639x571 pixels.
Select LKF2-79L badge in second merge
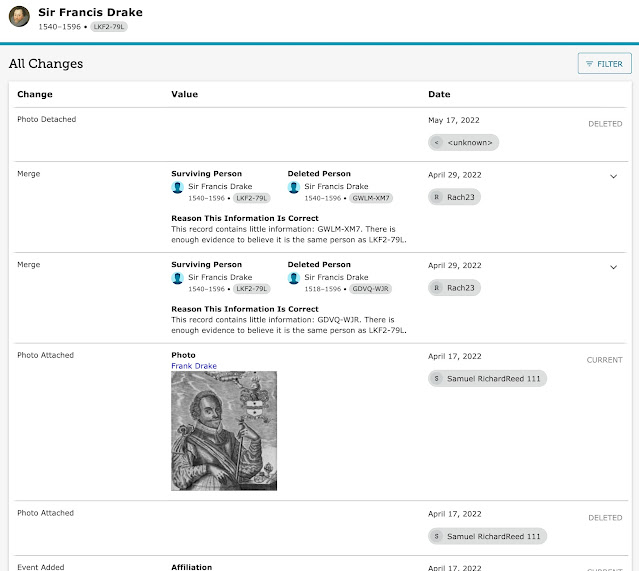[251, 289]
